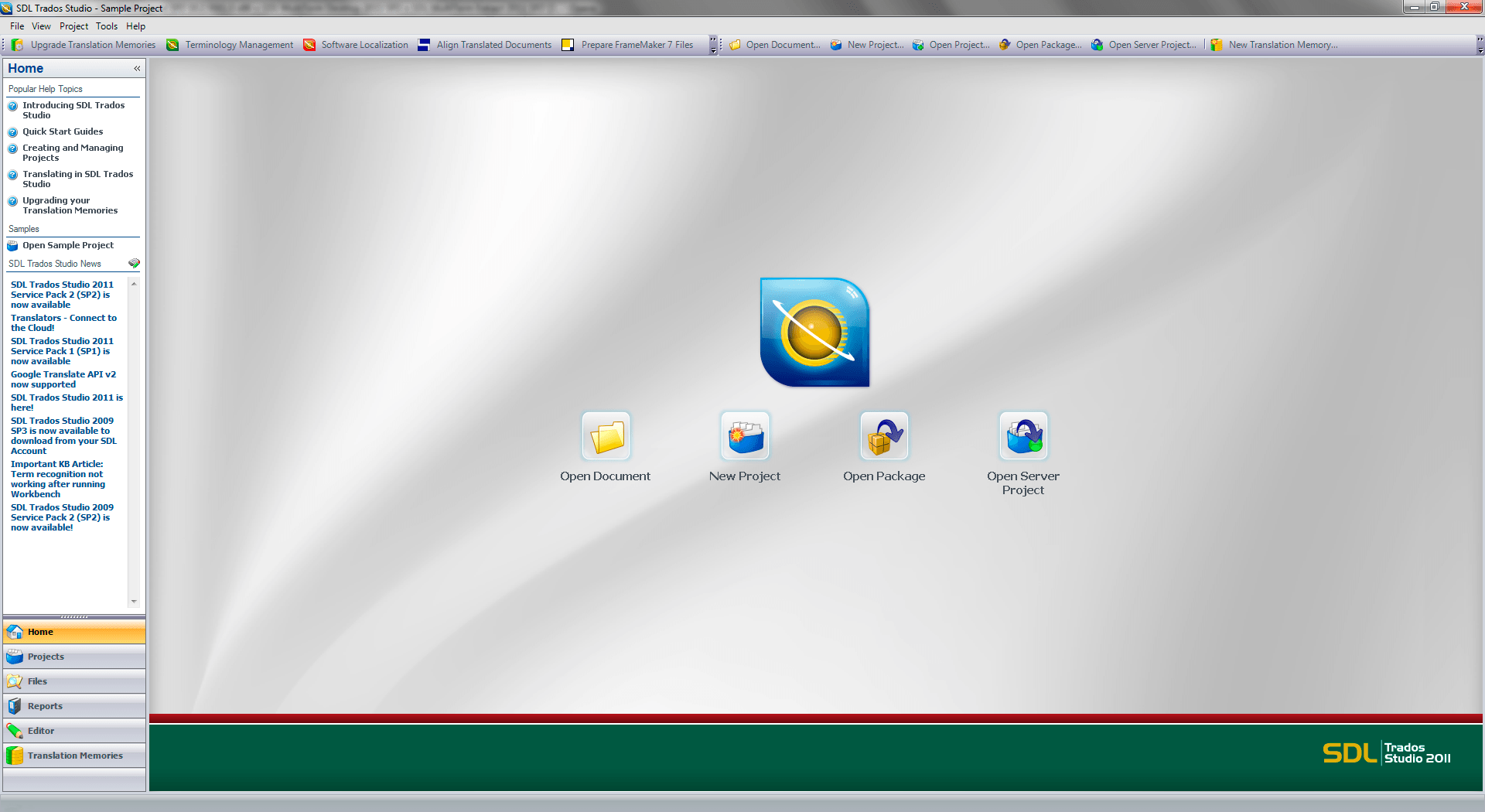Viewport: 1485px width, 812px height.
Task: Switch to the Files view
Action: [x=74, y=681]
